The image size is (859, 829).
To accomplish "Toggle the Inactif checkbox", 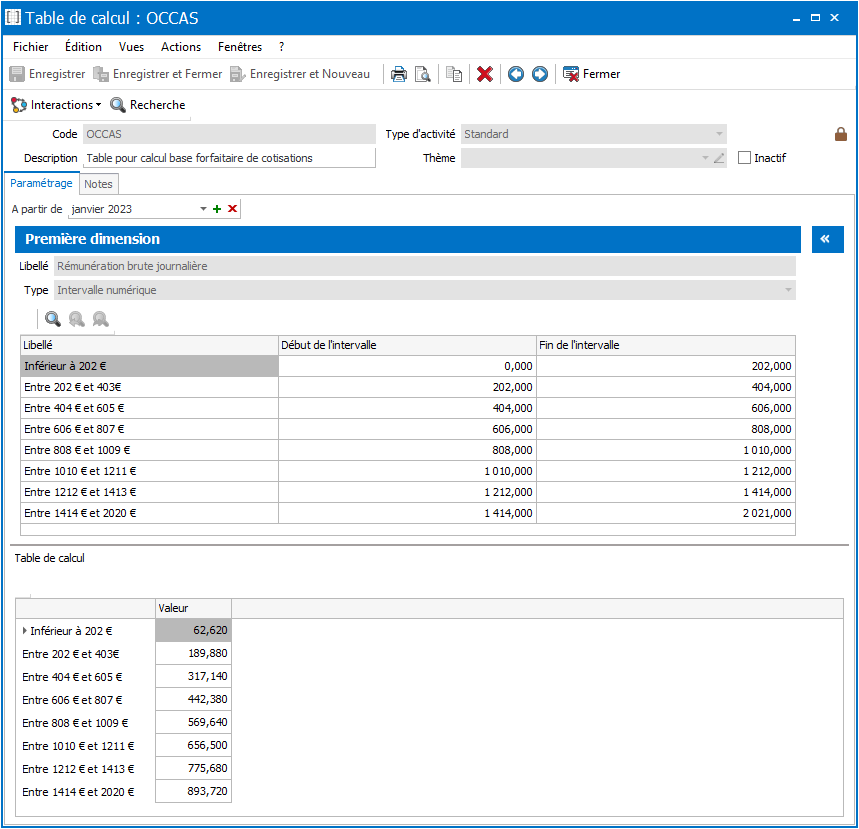I will click(x=744, y=158).
